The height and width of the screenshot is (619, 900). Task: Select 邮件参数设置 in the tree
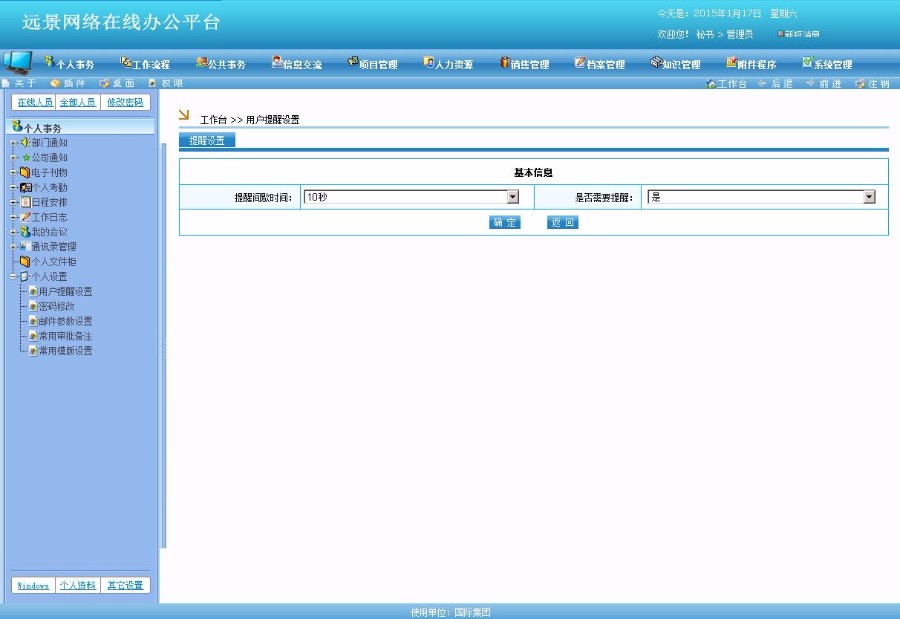[65, 322]
